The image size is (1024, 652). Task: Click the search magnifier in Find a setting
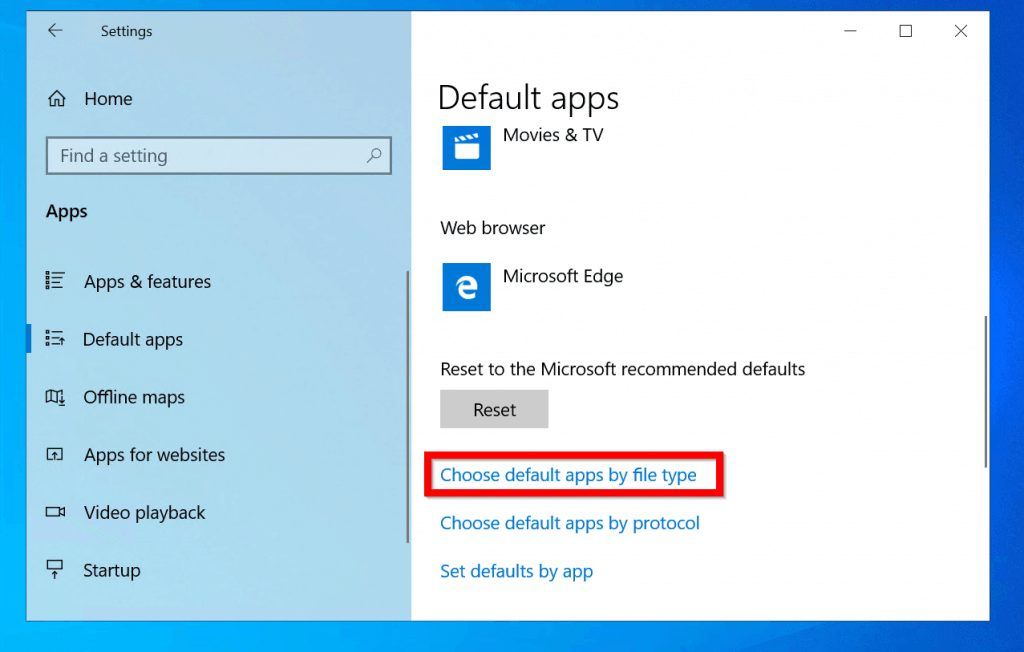tap(374, 156)
